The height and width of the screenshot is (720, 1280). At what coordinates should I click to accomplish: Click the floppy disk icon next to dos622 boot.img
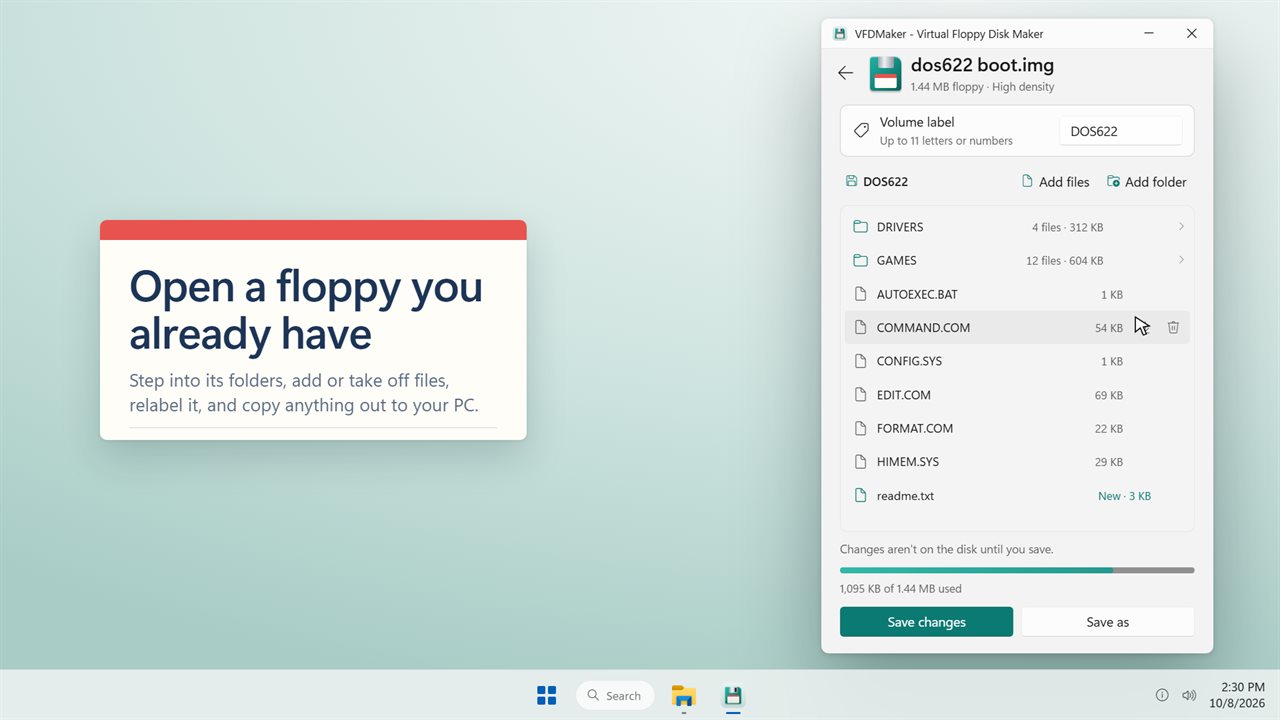click(885, 74)
